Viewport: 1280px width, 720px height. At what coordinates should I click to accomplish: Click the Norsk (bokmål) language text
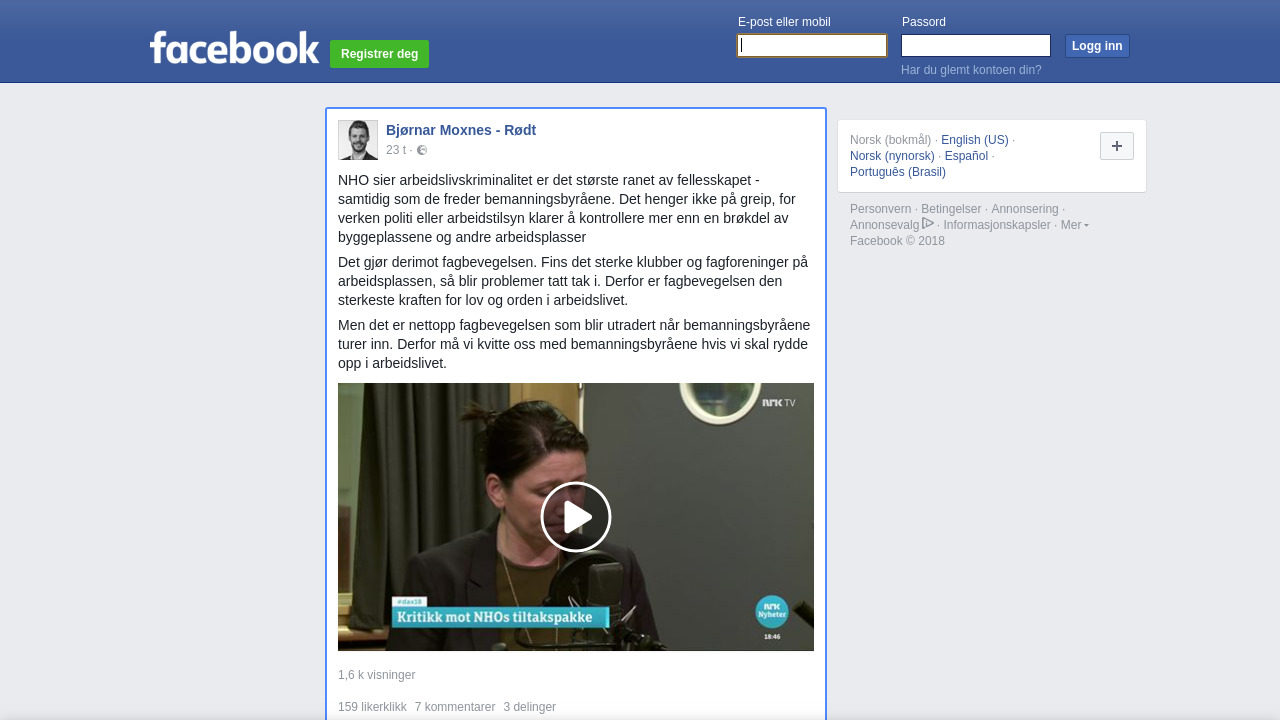coord(890,140)
